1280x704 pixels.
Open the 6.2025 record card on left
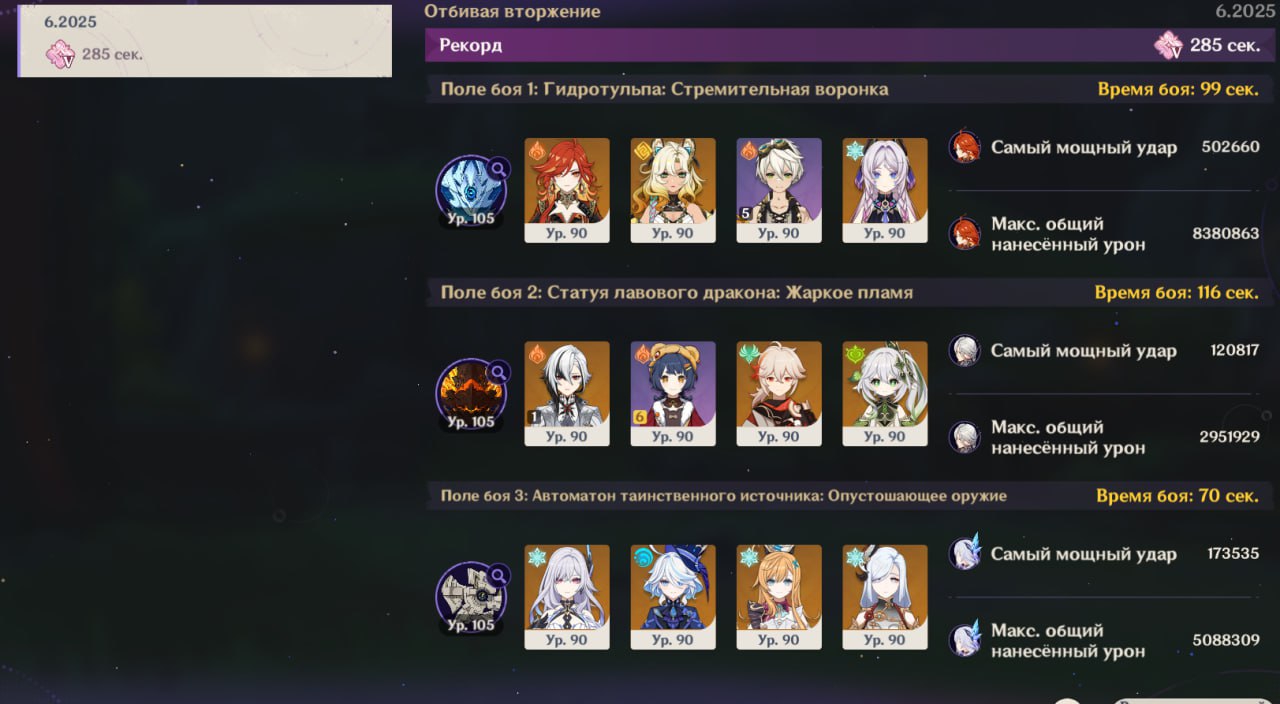click(205, 41)
